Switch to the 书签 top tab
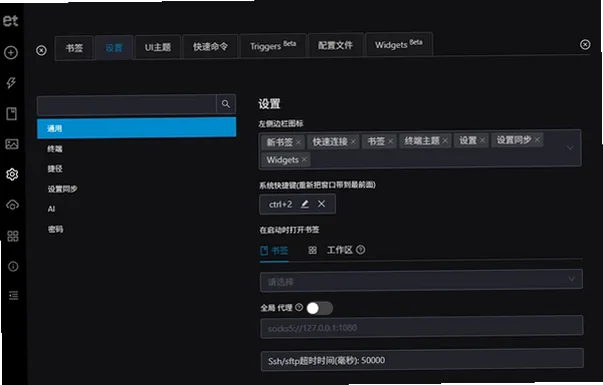This screenshot has width=603, height=385. tap(74, 48)
